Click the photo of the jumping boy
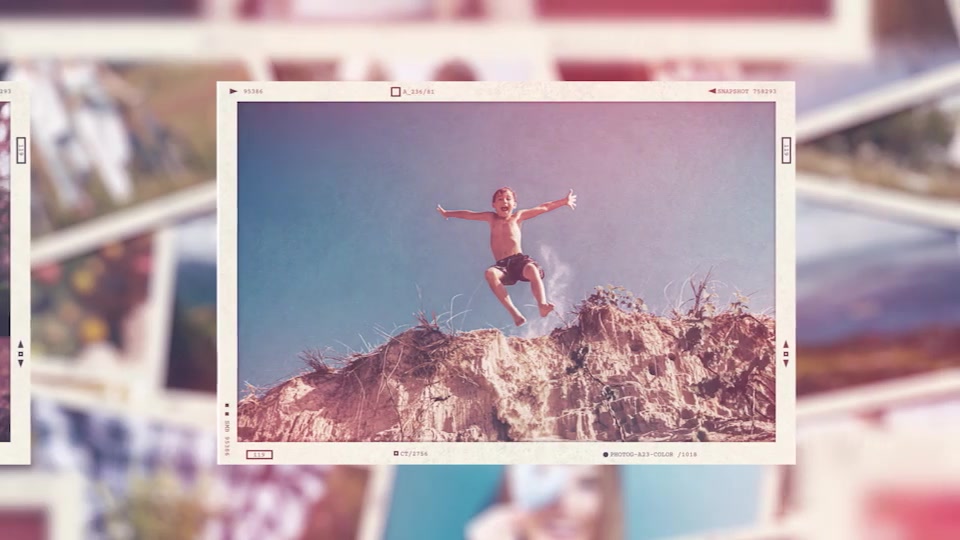 (506, 272)
